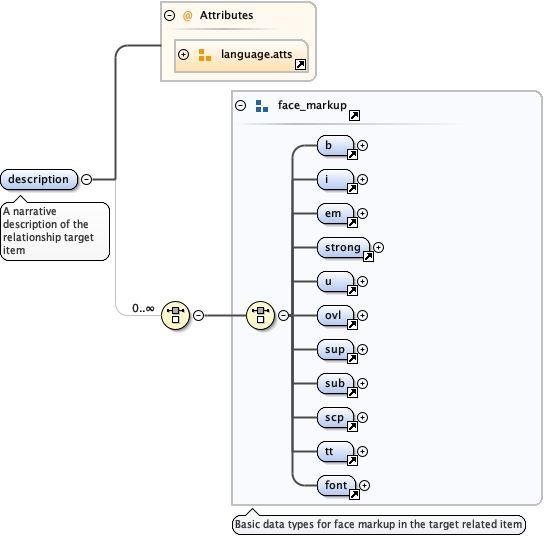Collapse the Attributes group

169,15
